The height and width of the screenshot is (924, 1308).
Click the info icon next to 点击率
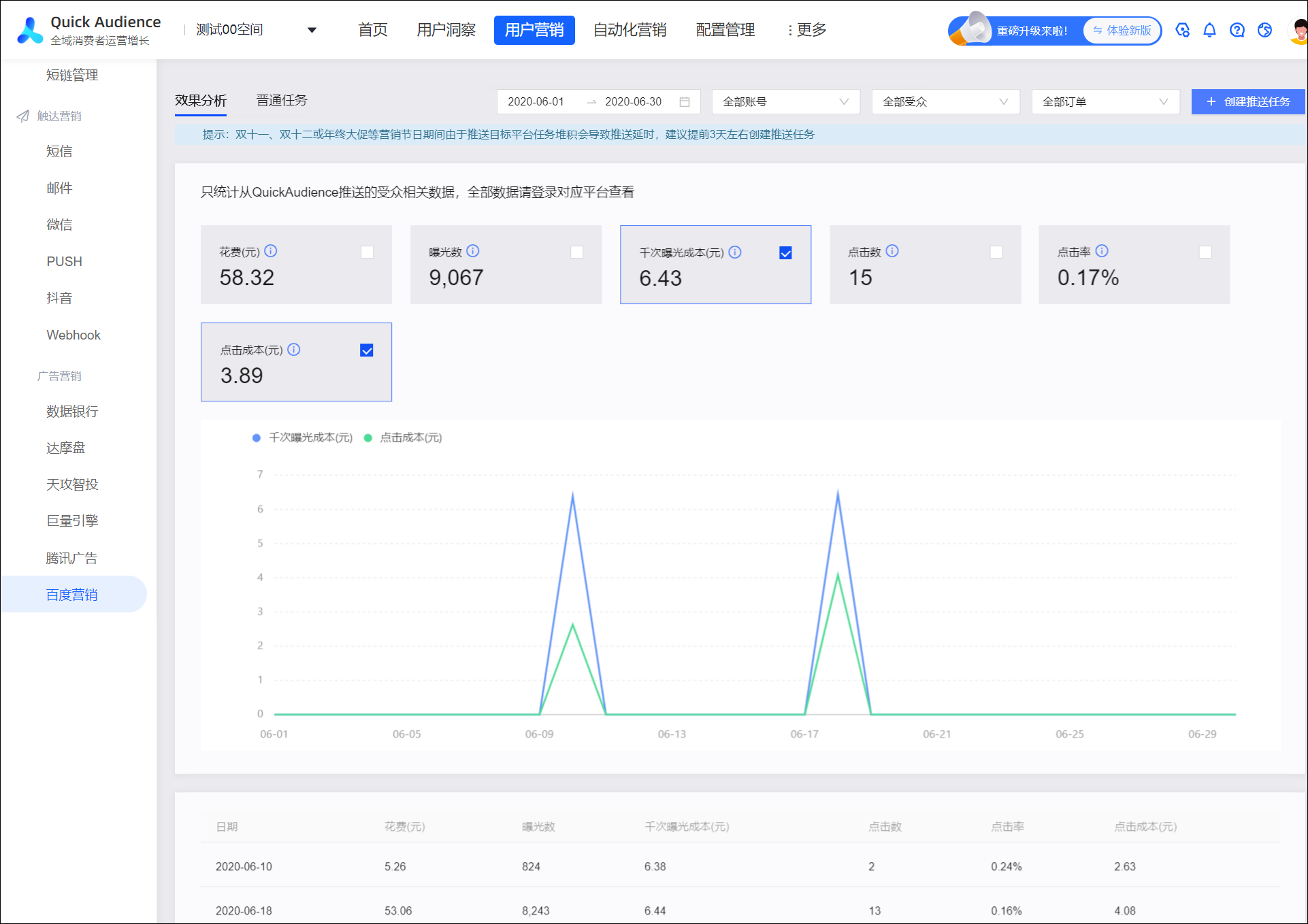[x=1102, y=251]
